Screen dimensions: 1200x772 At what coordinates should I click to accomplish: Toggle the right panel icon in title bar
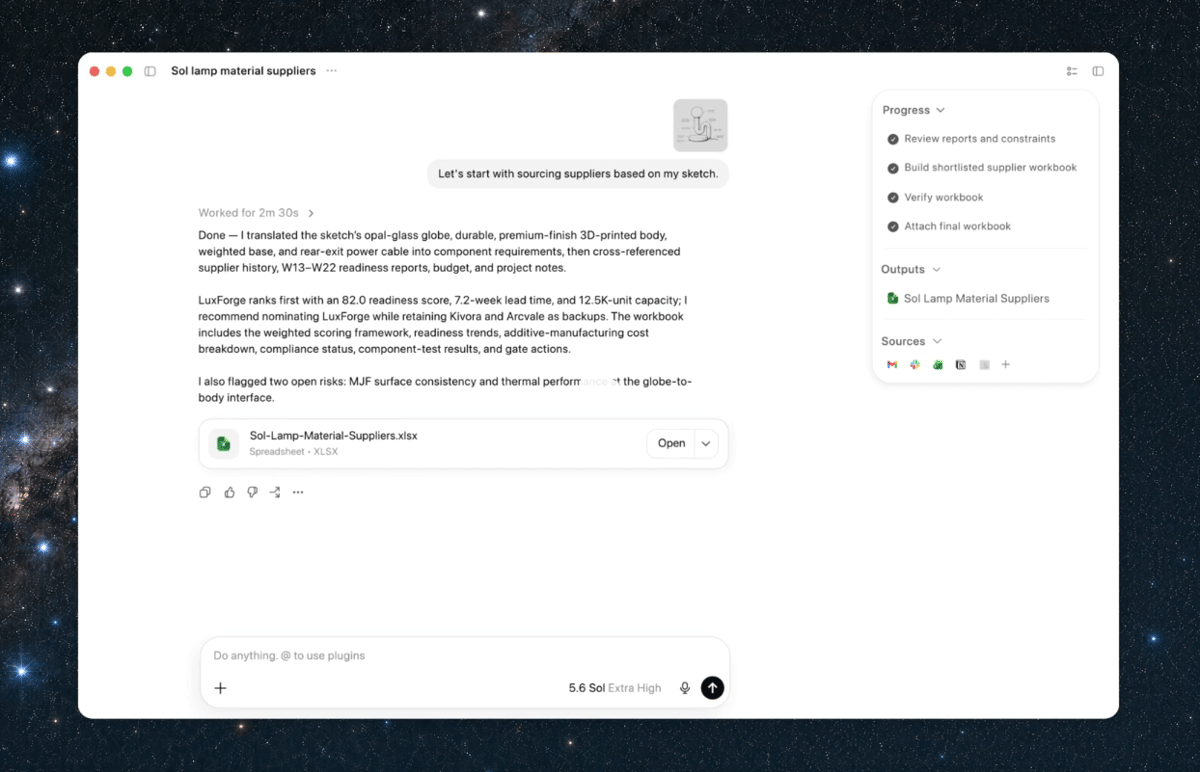tap(1098, 71)
